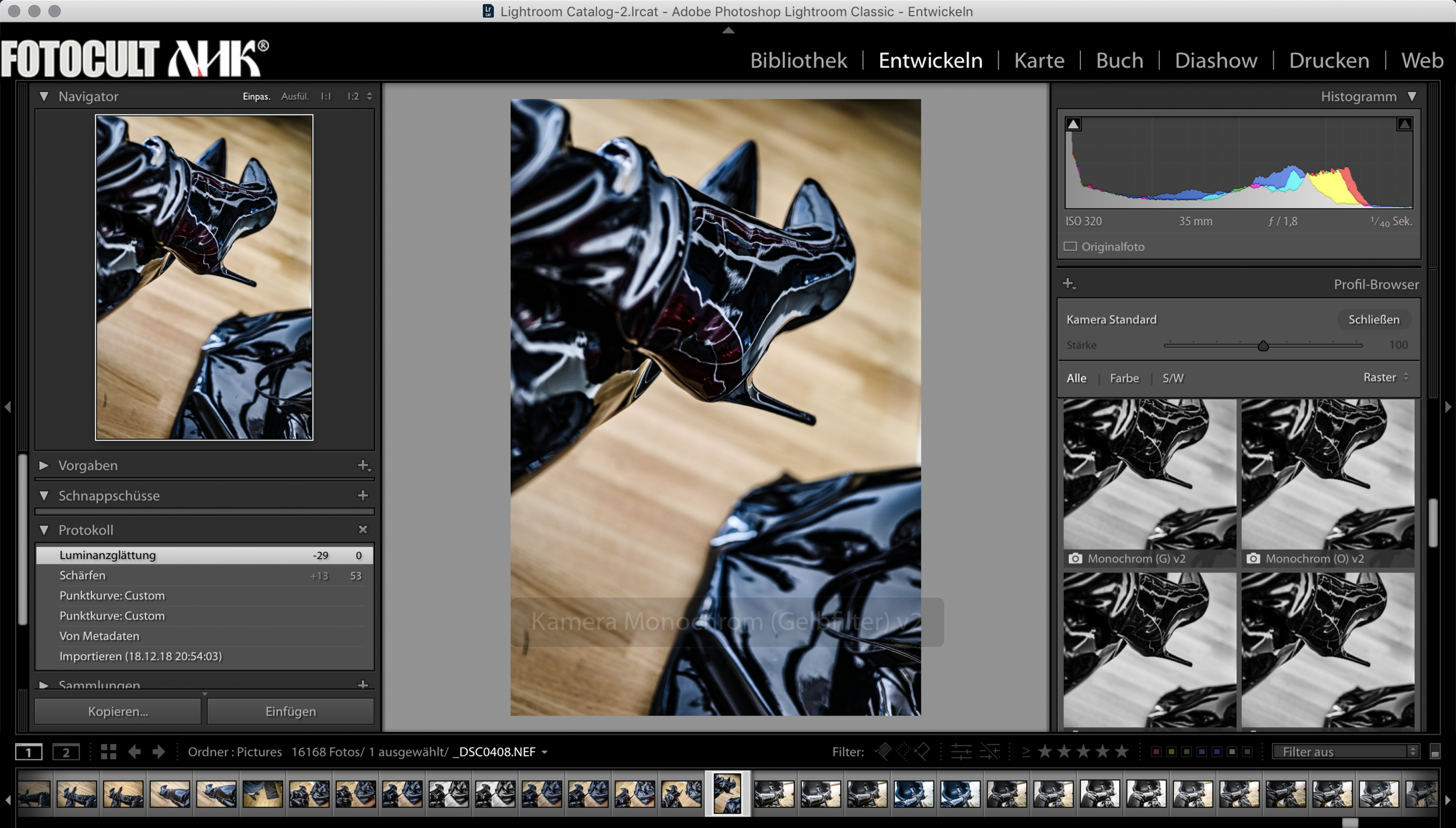Viewport: 1456px width, 828px height.
Task: Choose the Monochrom (O) v2 profile thumbnail
Action: (1327, 483)
